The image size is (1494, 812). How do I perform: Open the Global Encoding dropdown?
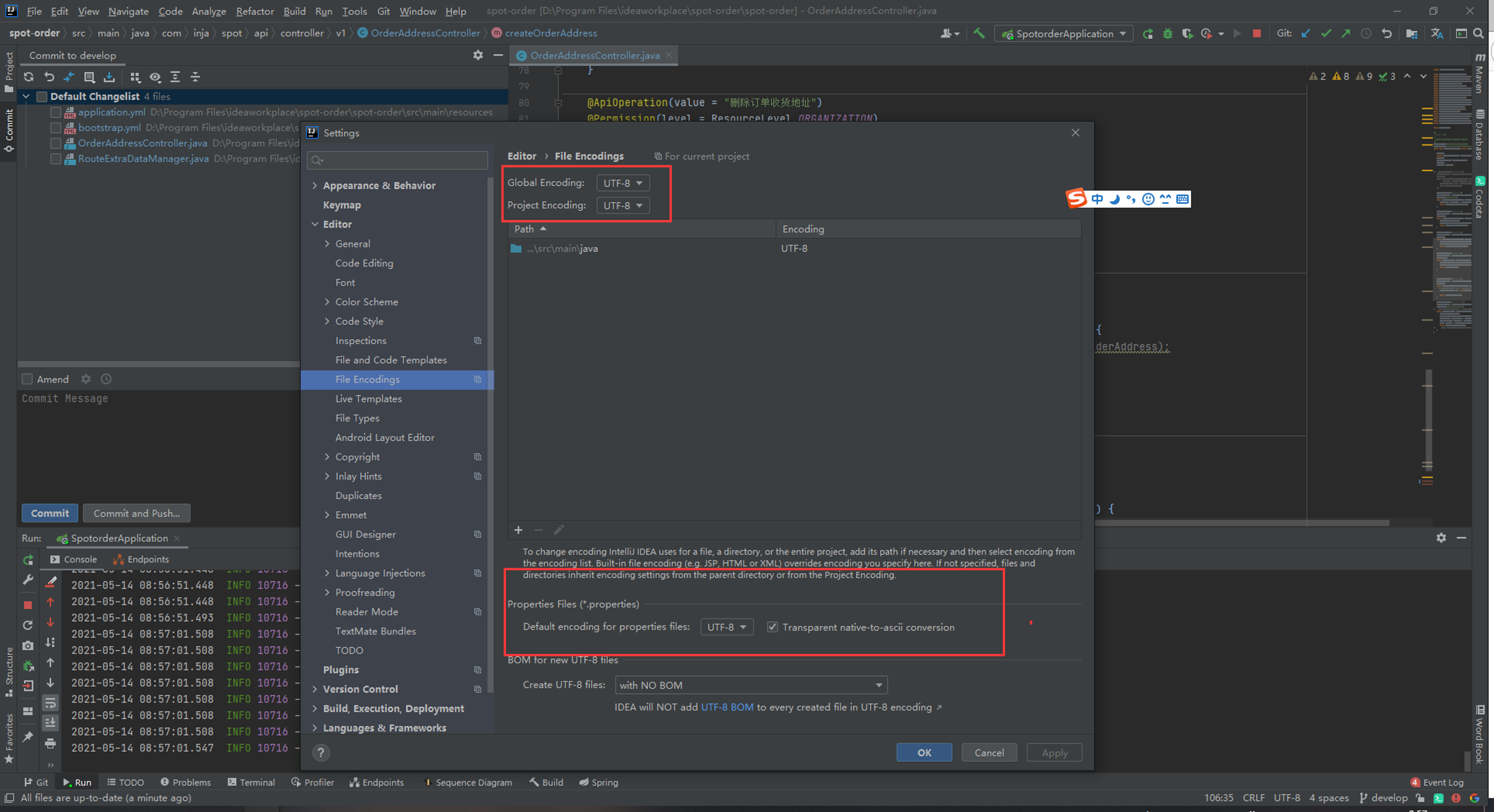click(623, 183)
